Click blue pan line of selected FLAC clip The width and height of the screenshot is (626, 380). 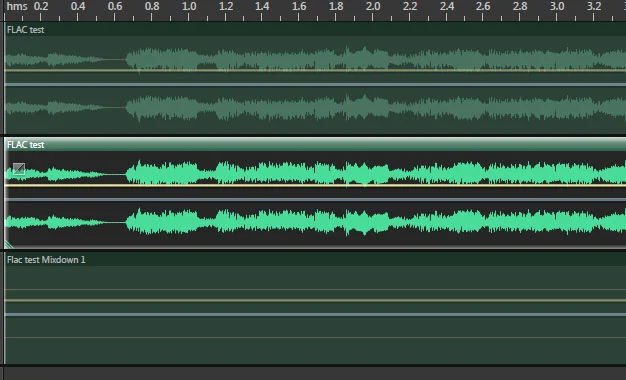(x=315, y=200)
